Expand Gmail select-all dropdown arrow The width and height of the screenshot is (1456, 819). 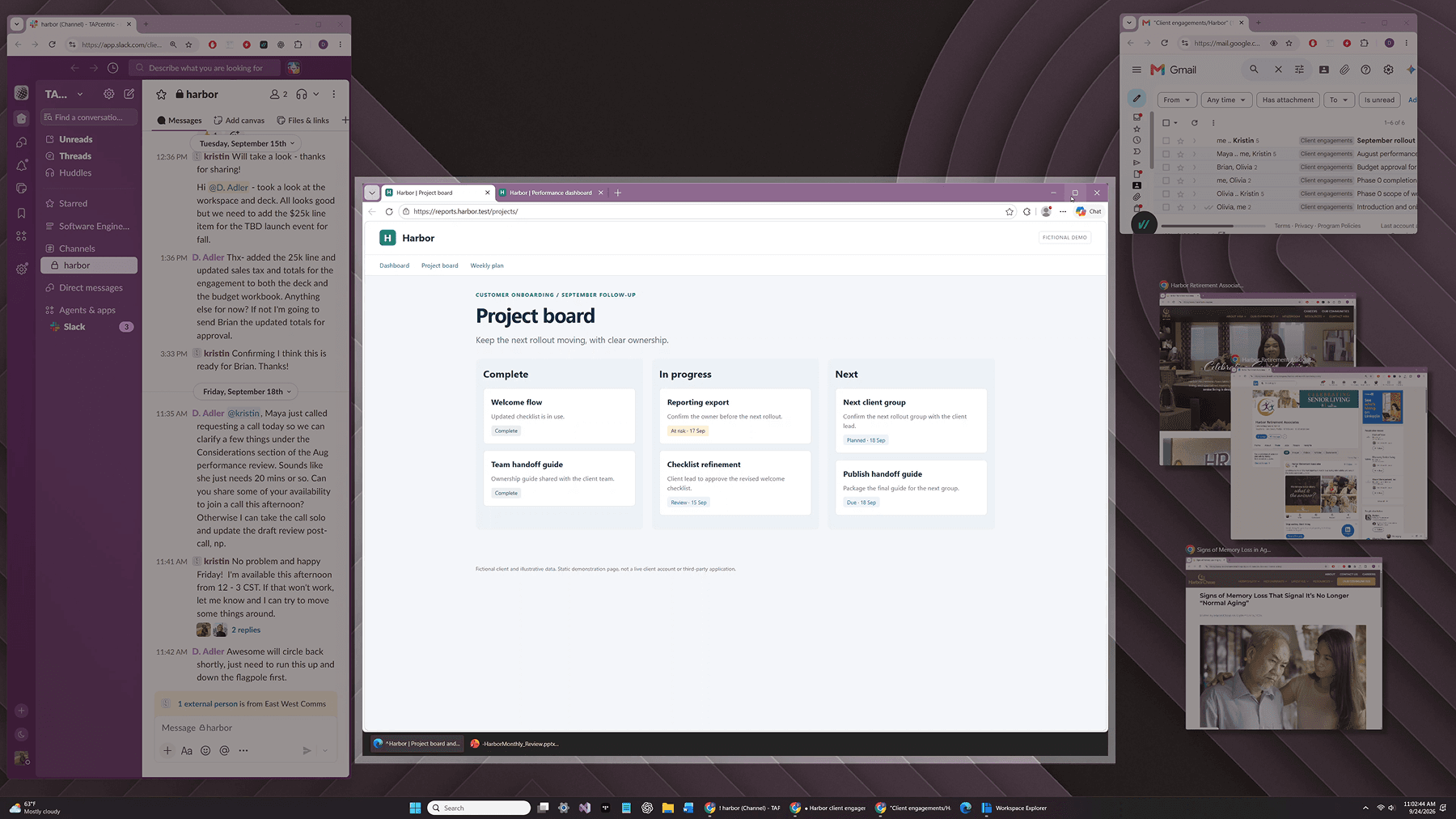[1177, 123]
